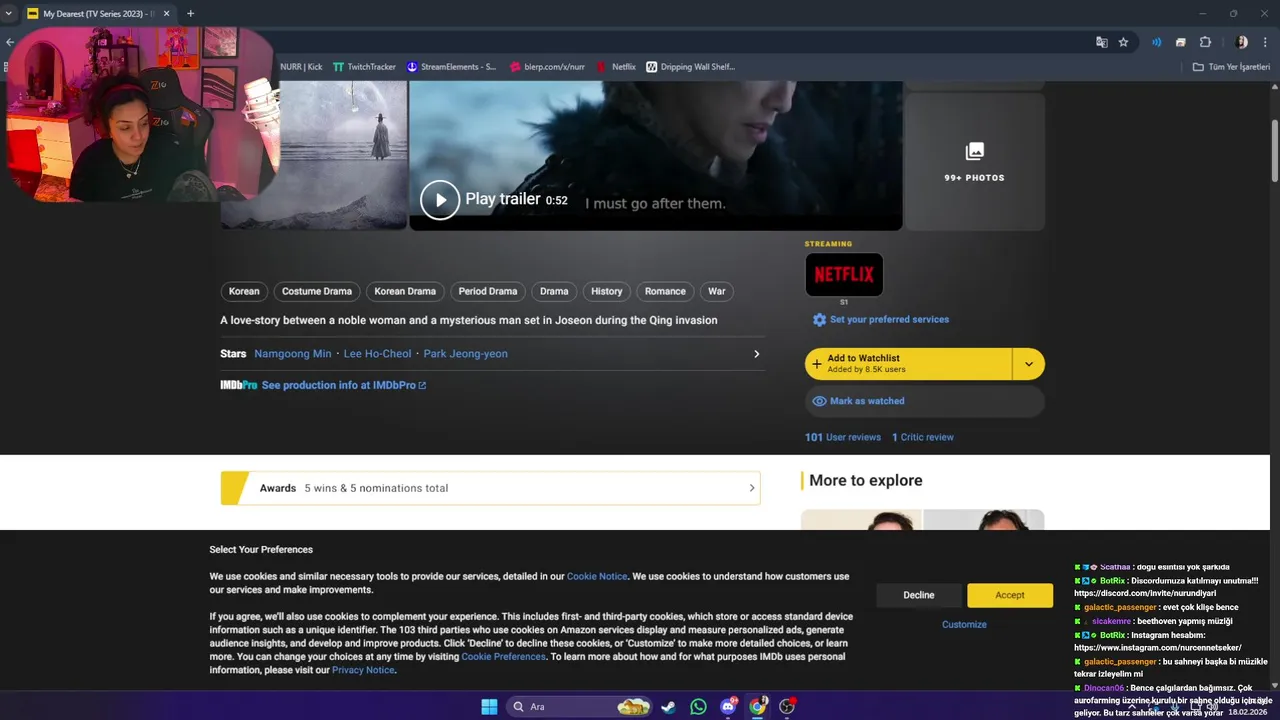1280x720 pixels.
Task: Open a new browser tab
Action: [x=191, y=14]
